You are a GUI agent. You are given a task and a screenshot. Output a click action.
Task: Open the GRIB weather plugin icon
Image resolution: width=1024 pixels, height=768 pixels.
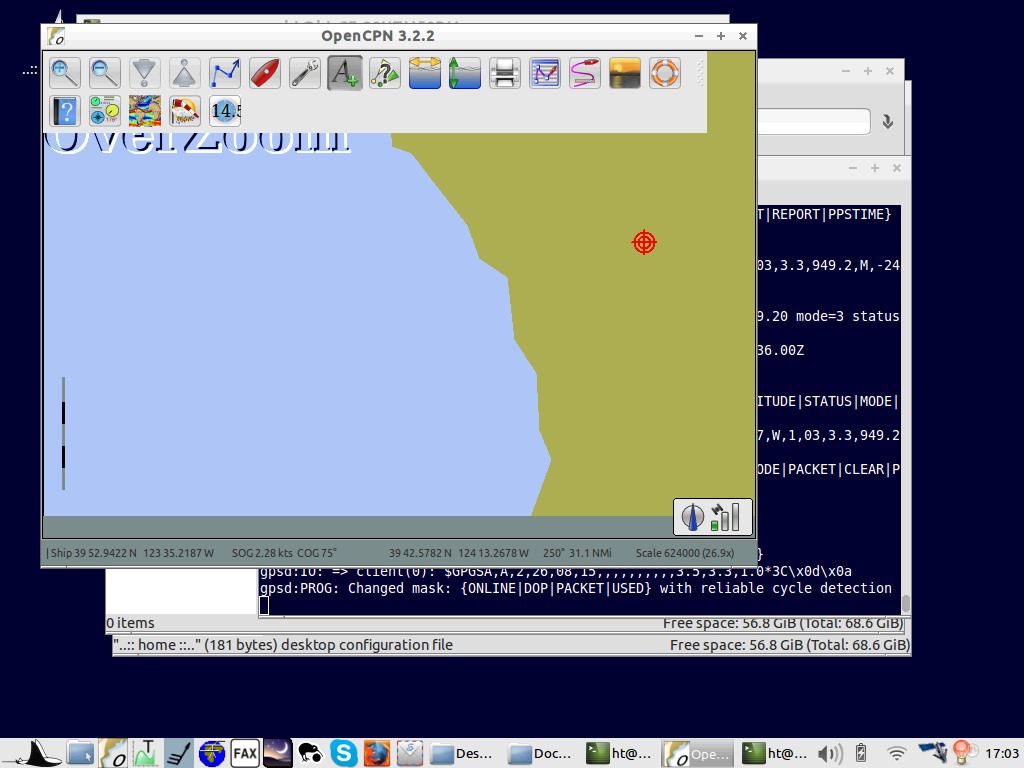click(x=145, y=110)
